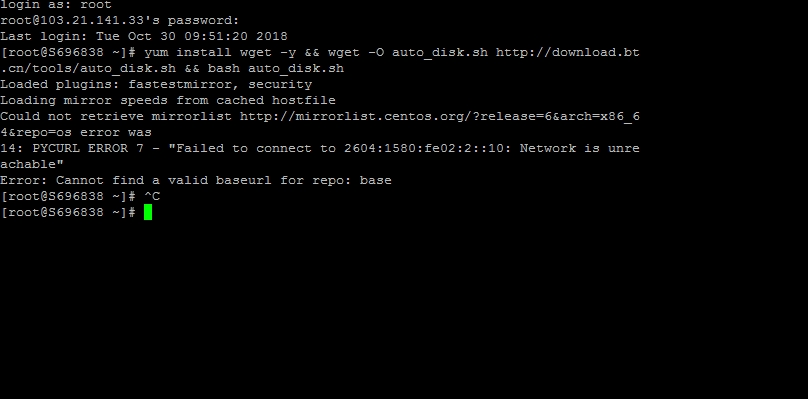
Task: Click the ^C interrupt text
Action: [x=152, y=196]
